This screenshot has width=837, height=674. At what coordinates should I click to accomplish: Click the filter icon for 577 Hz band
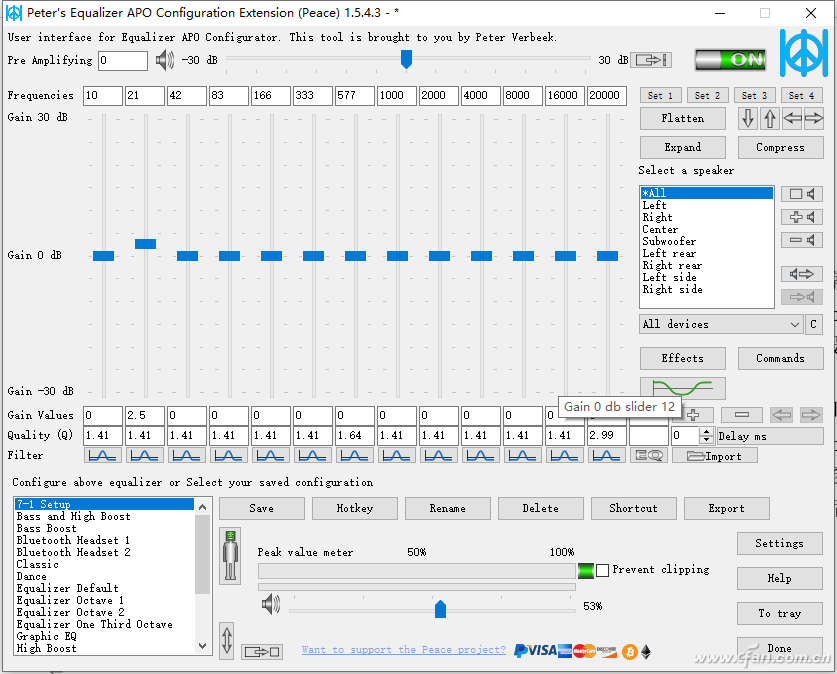[x=354, y=456]
